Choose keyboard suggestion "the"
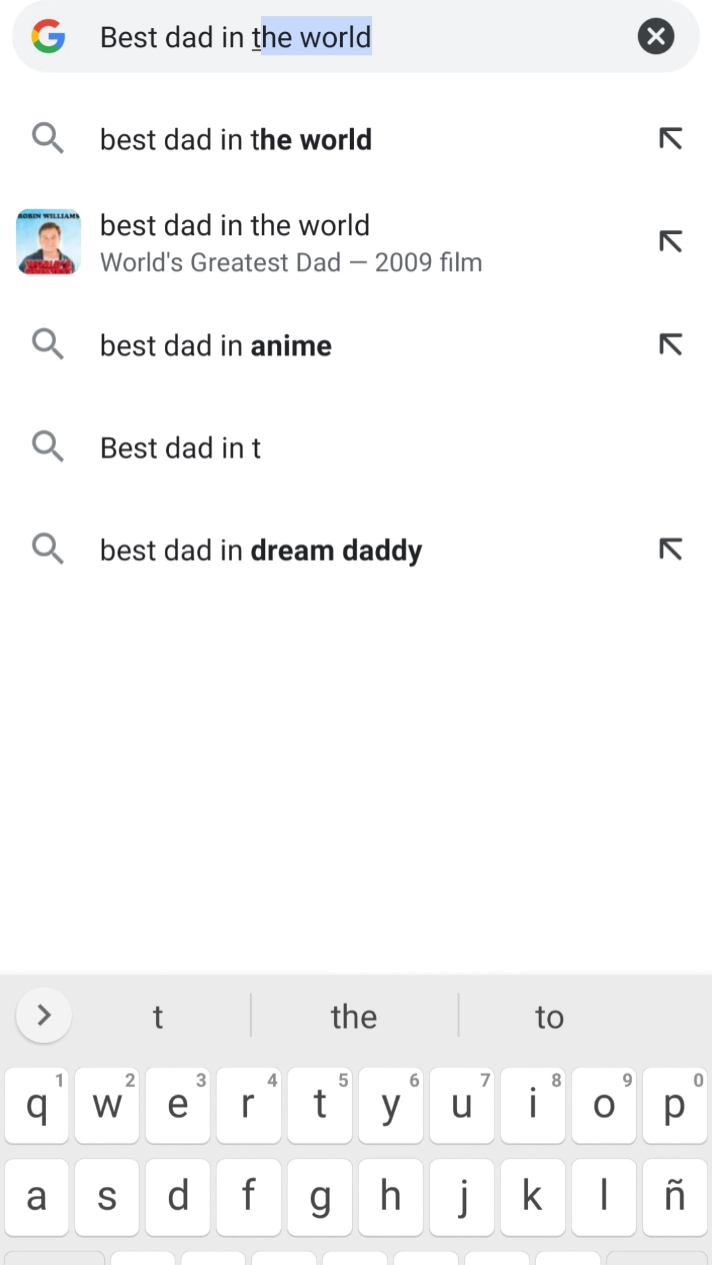This screenshot has width=712, height=1265. 354,1017
